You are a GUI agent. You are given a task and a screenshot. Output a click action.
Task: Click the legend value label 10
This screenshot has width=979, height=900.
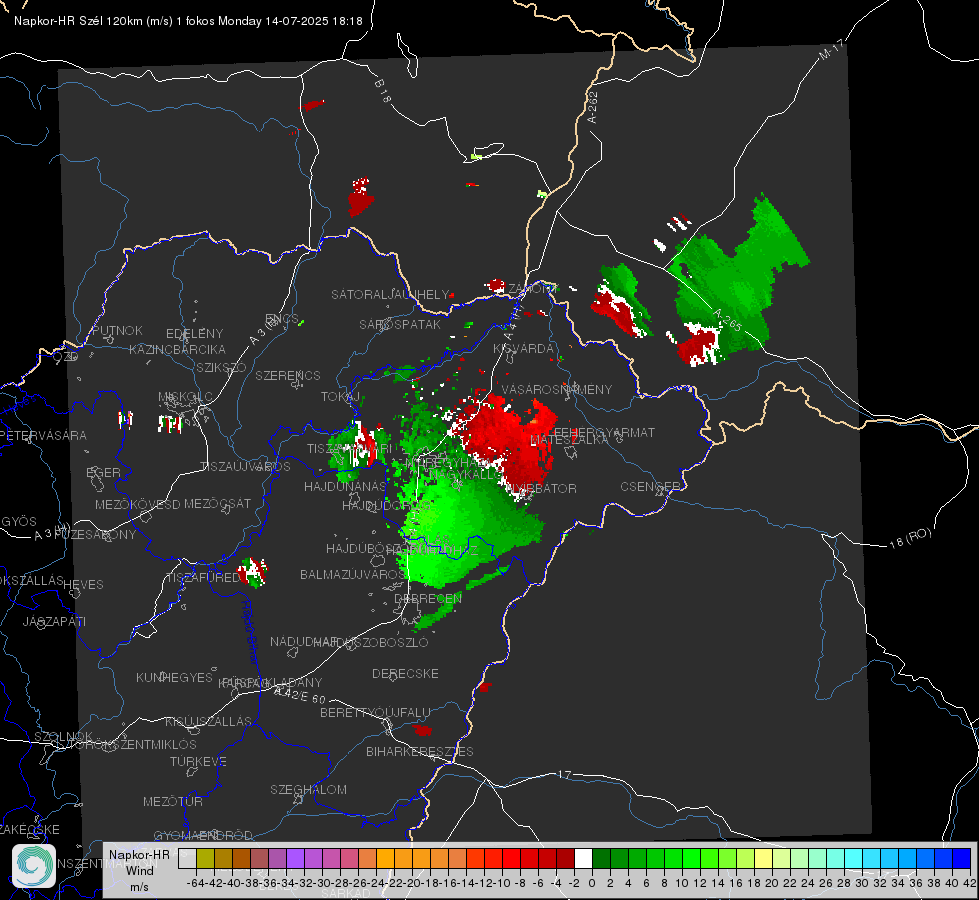point(682,883)
